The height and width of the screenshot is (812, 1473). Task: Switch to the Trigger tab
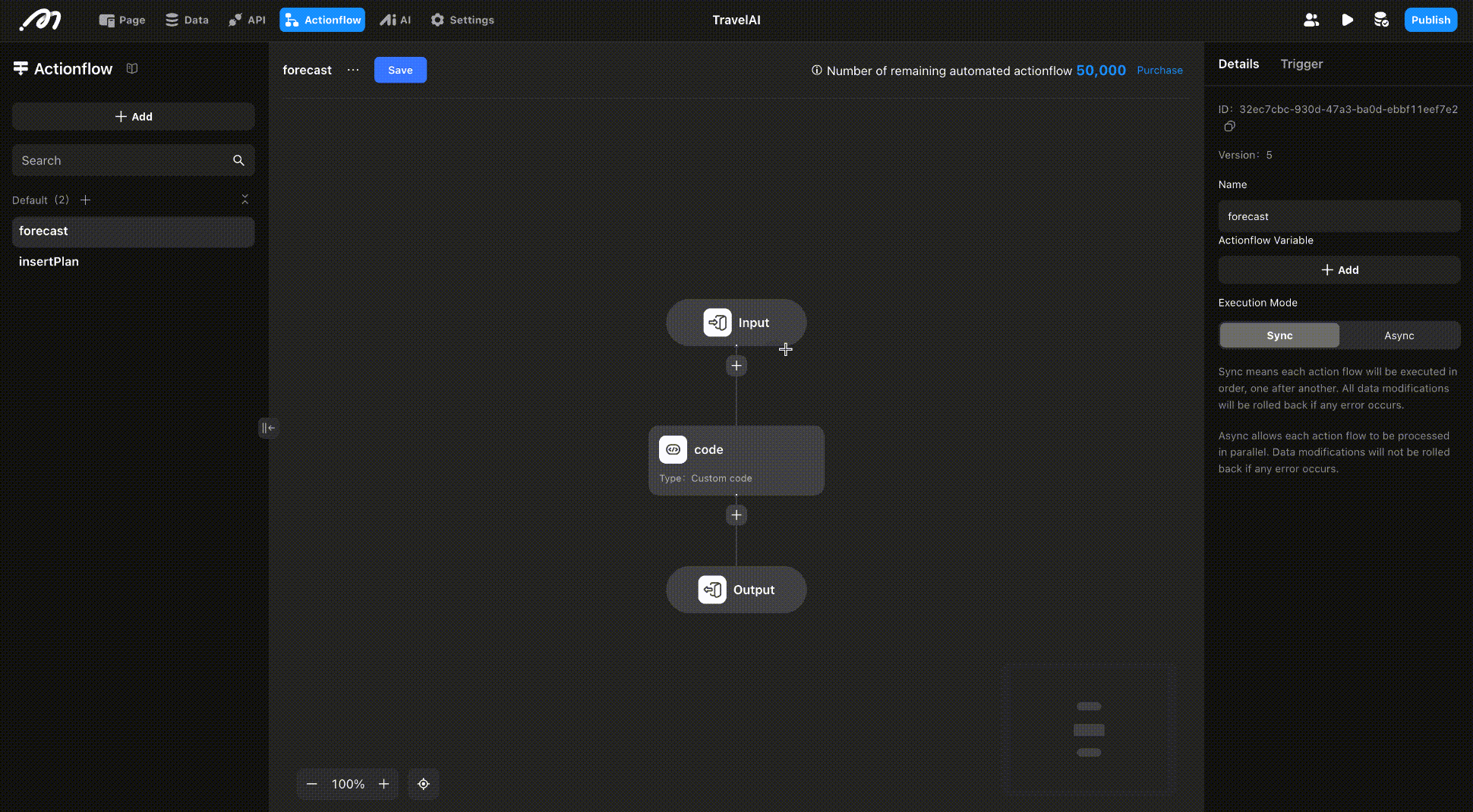coord(1301,65)
